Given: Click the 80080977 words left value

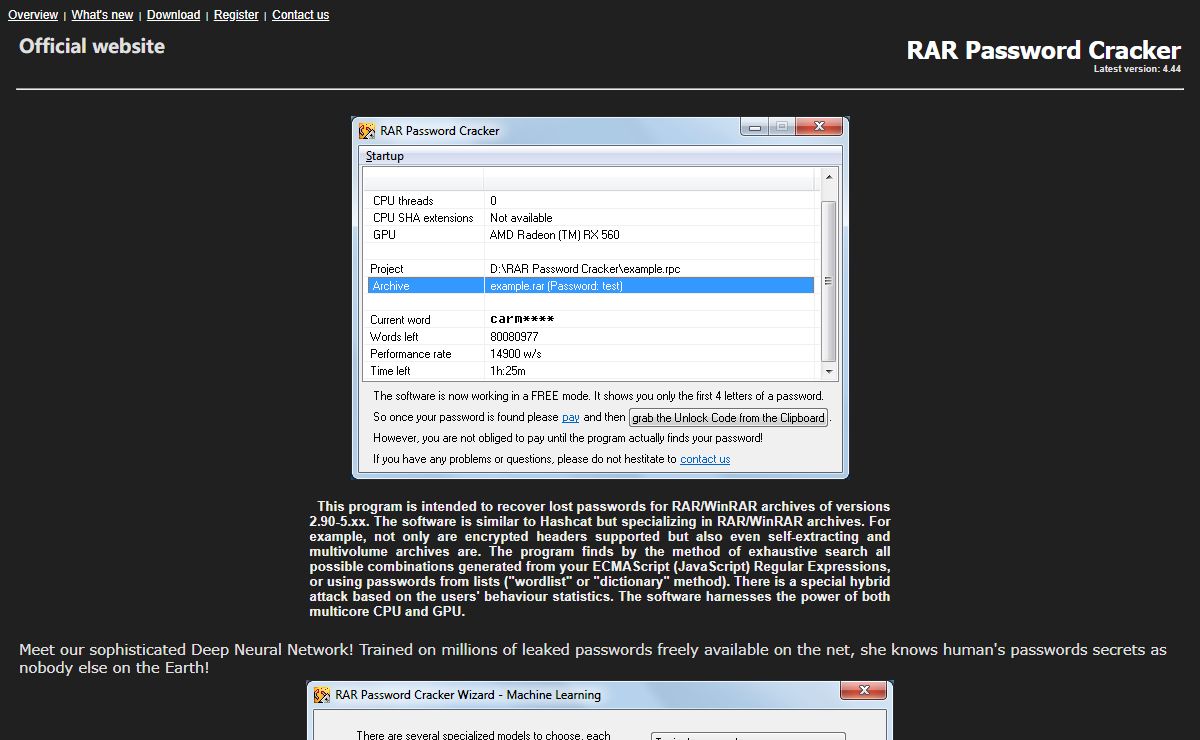Looking at the screenshot, I should (x=514, y=337).
